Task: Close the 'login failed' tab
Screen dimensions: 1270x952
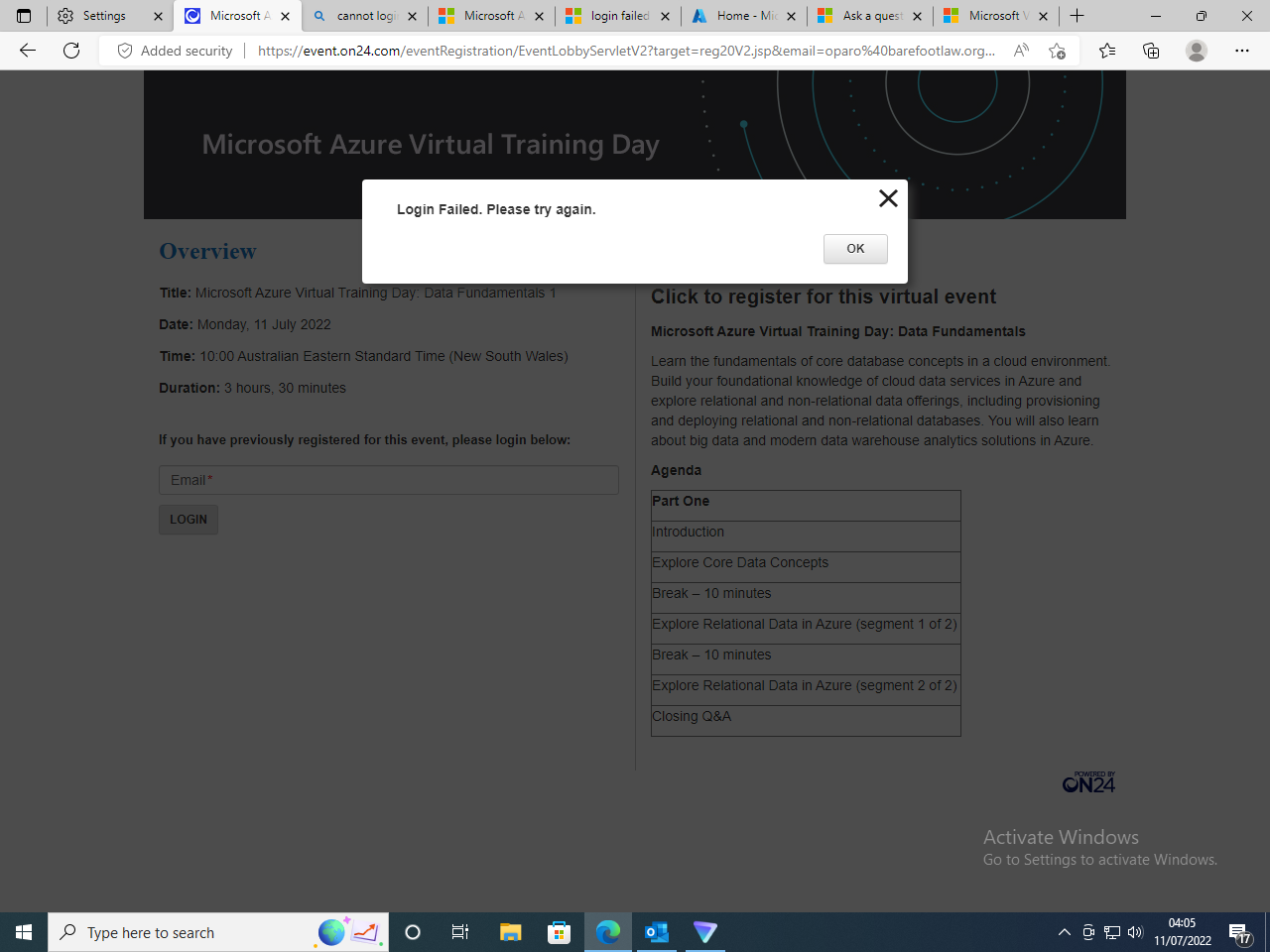Action: click(x=665, y=17)
